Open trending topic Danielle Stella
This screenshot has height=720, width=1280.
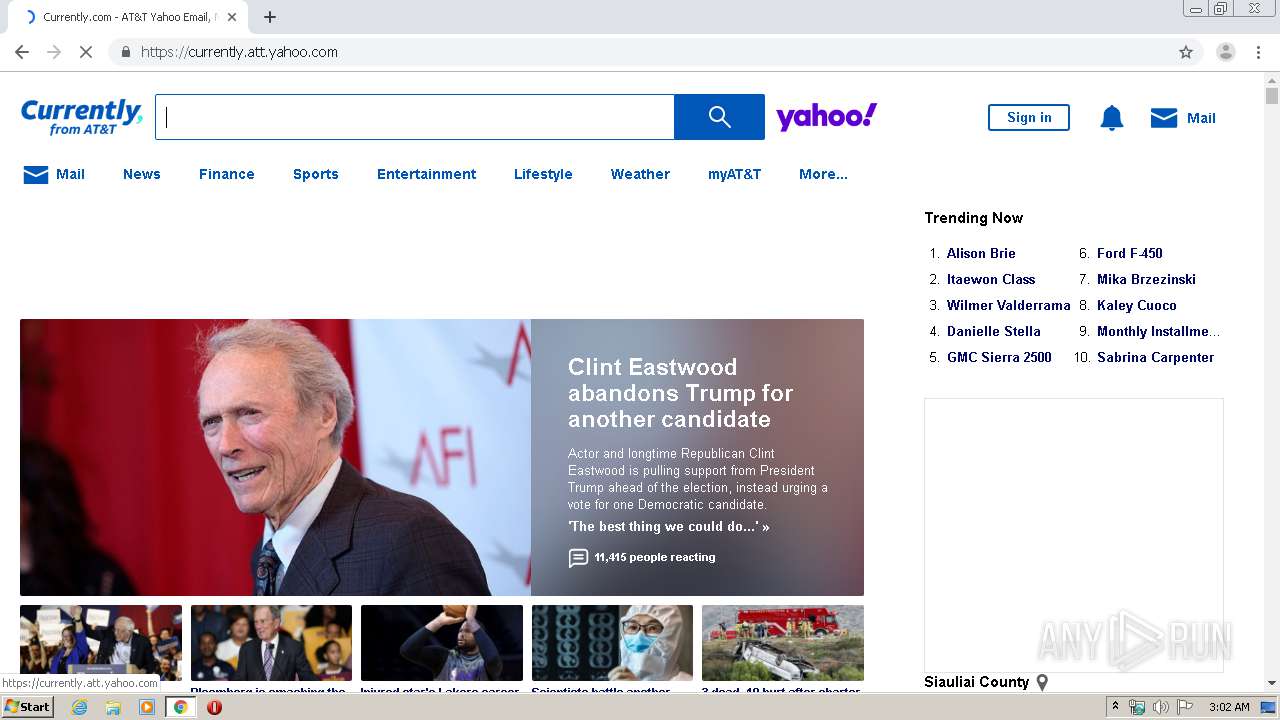point(994,331)
